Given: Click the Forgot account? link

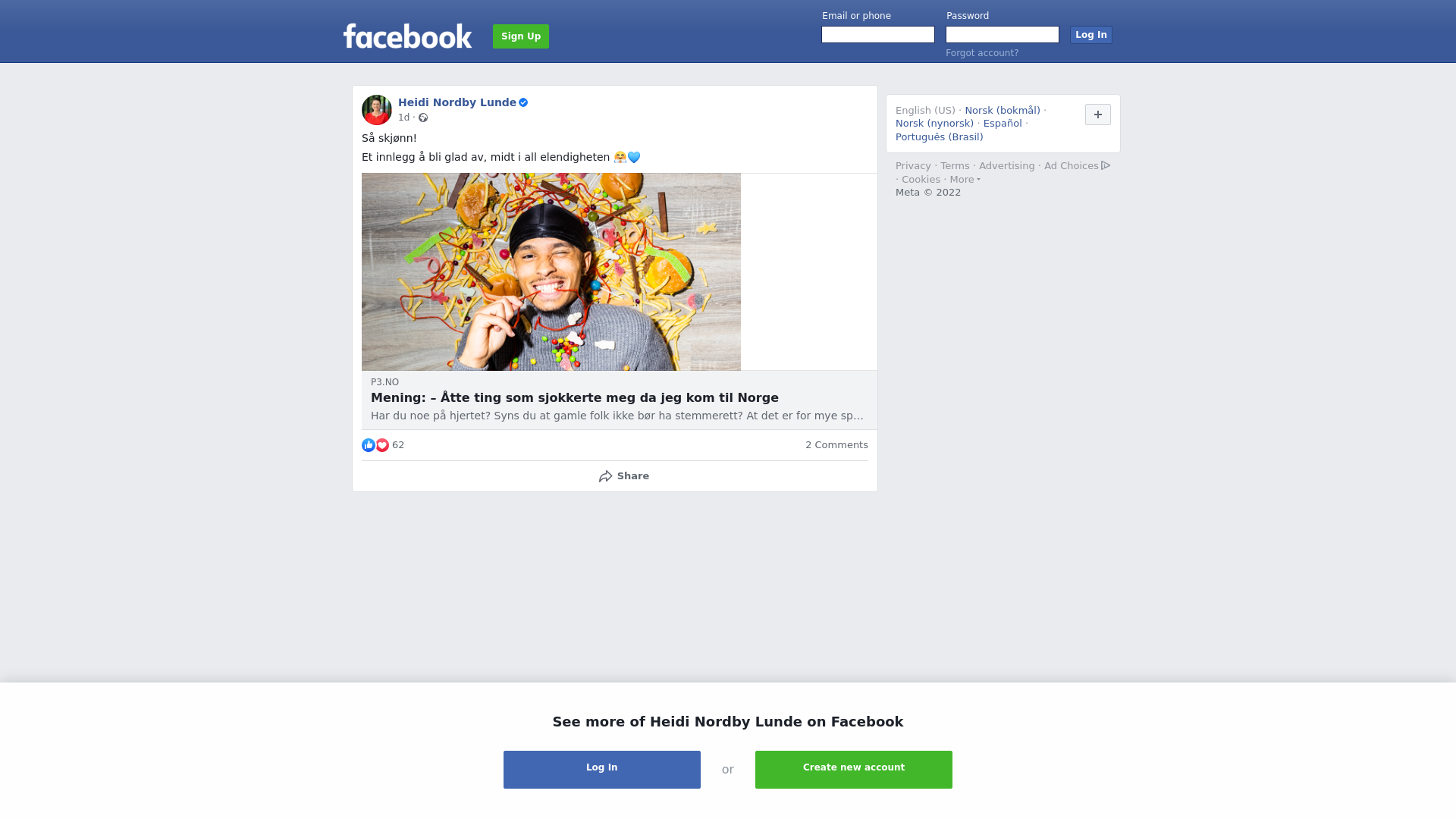Looking at the screenshot, I should point(982,53).
